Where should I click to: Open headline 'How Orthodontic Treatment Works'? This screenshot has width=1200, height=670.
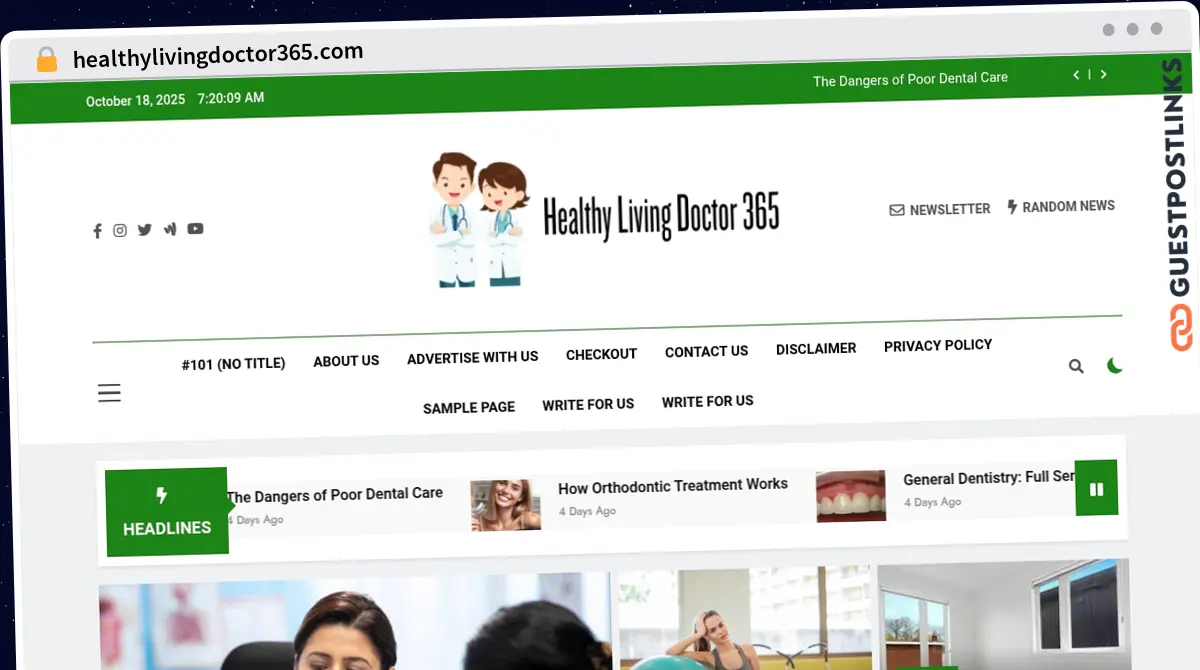pyautogui.click(x=673, y=486)
